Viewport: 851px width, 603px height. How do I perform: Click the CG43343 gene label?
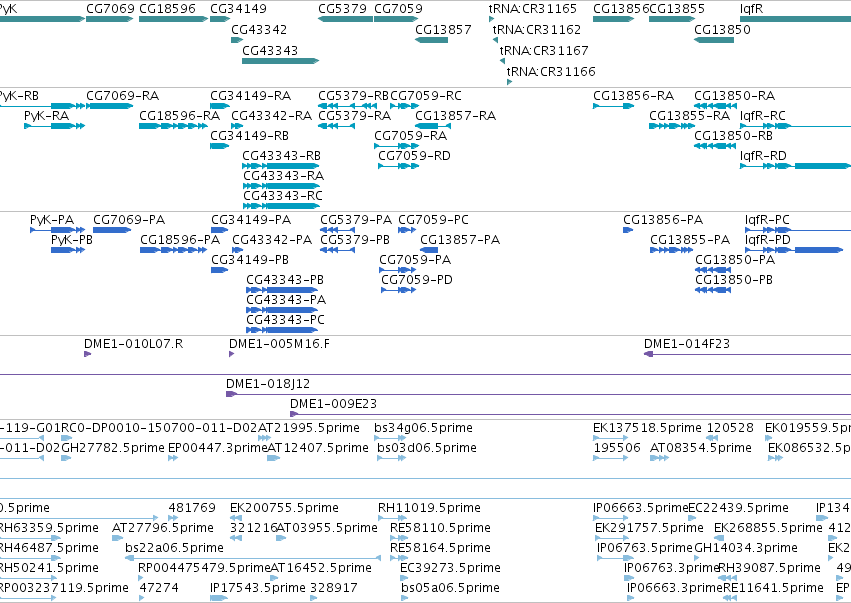(x=270, y=50)
